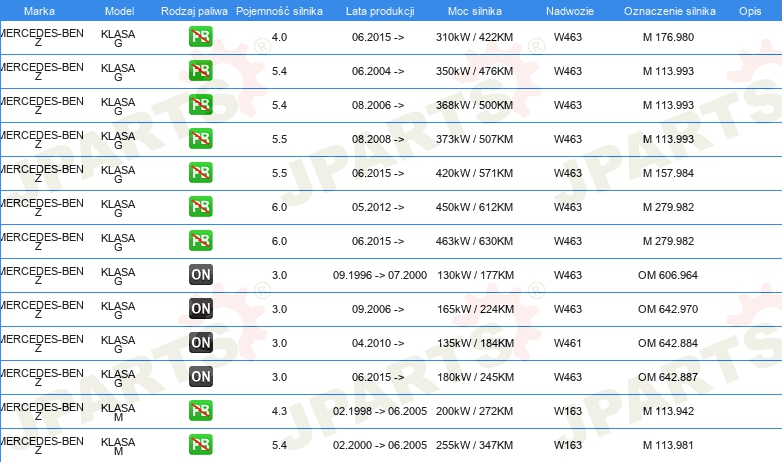Select the Opis column header
Viewport: 782px width, 462px height.
tap(750, 11)
